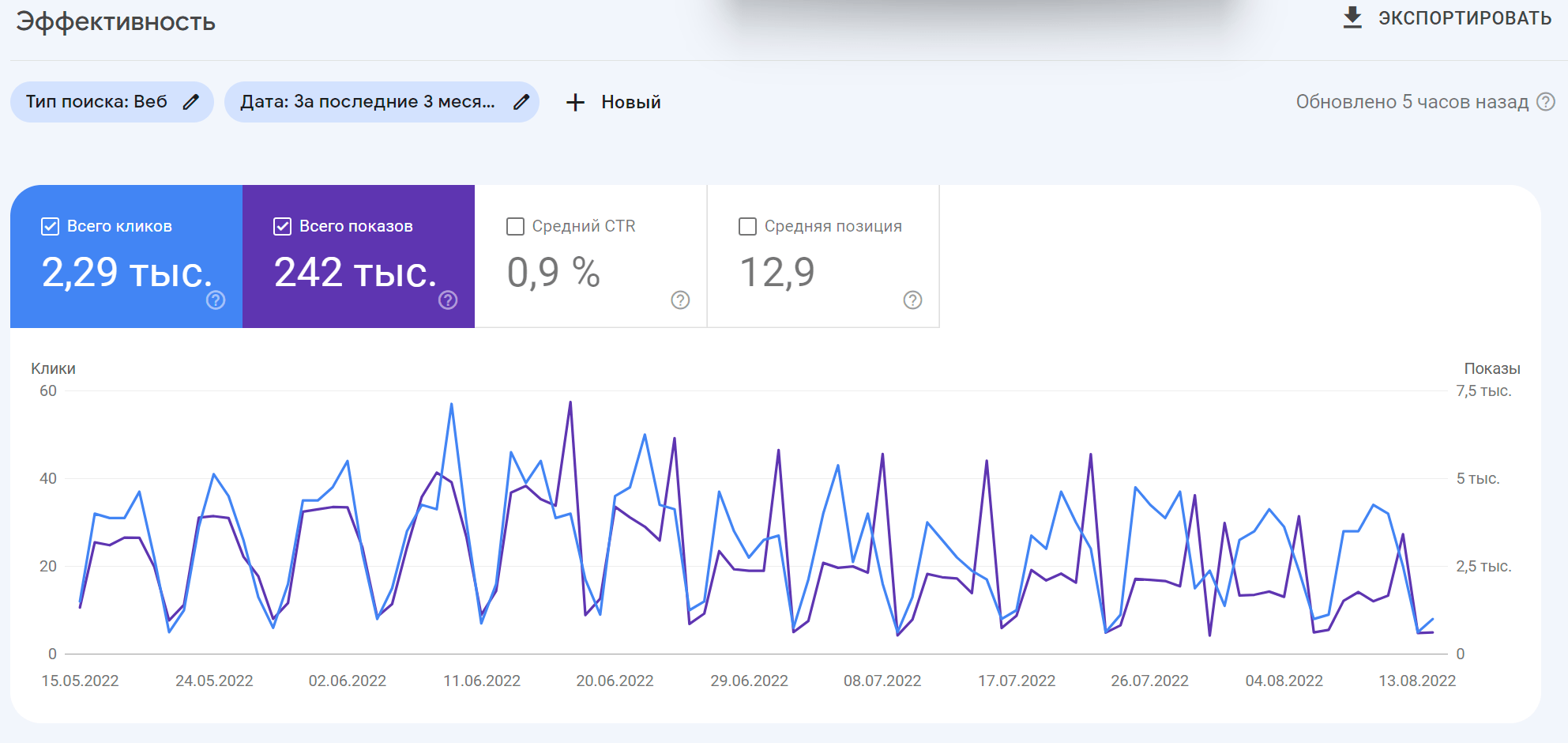Open help icon next to update time
The image size is (1568, 743).
coord(1546,102)
